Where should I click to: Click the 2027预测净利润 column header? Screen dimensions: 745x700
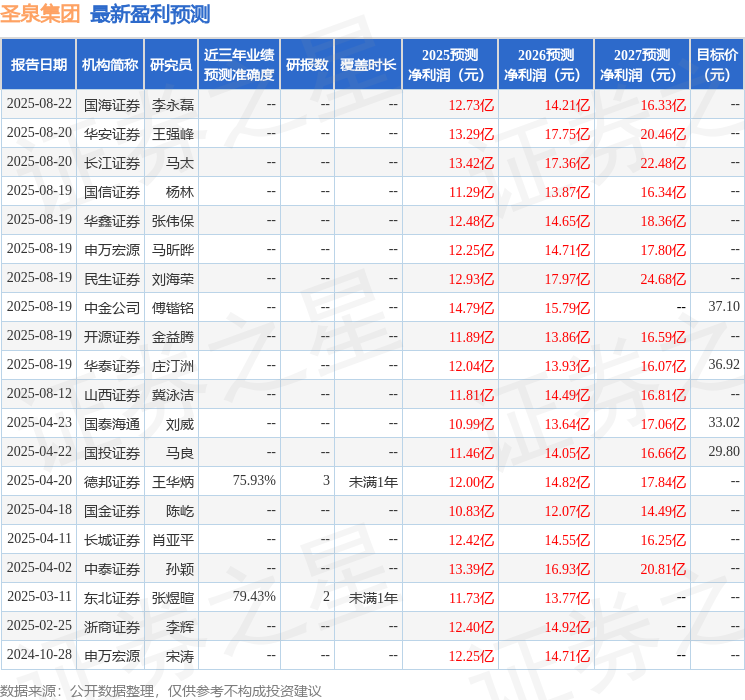[x=641, y=65]
